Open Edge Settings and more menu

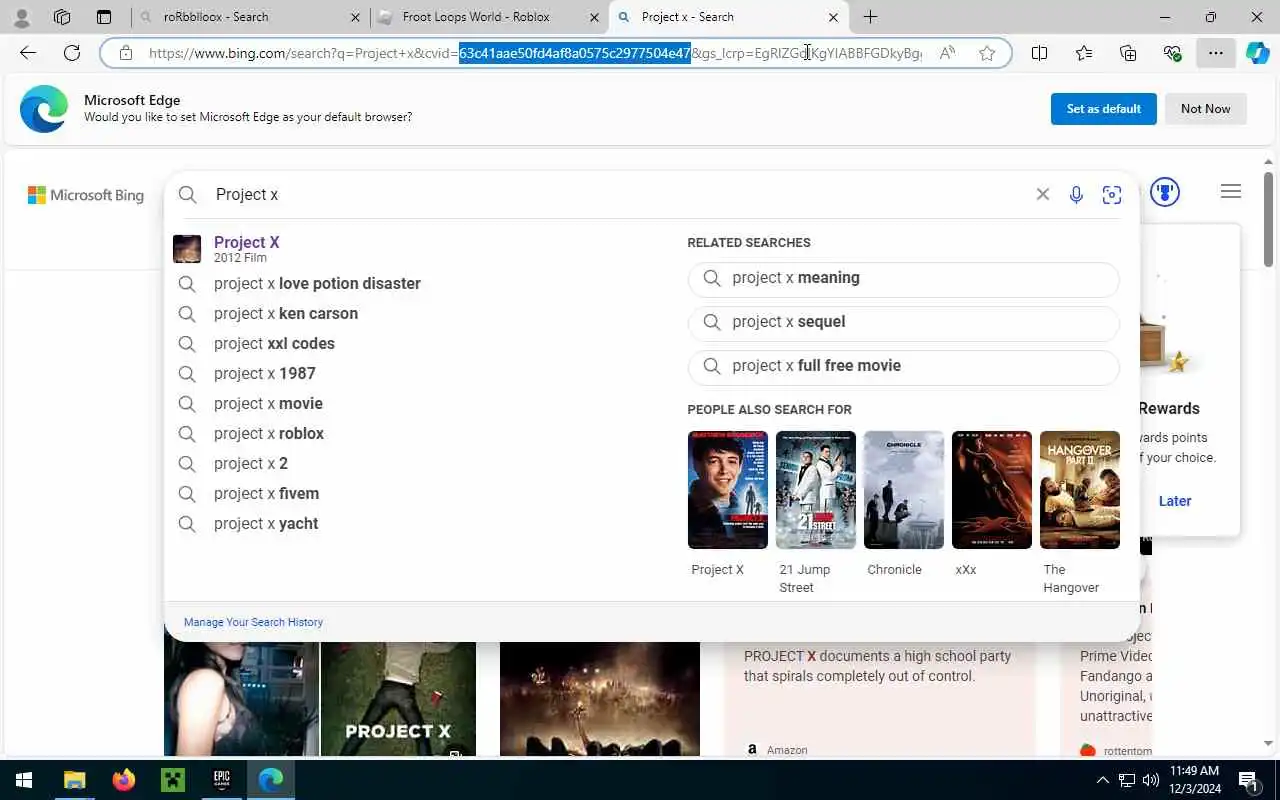(x=1216, y=53)
